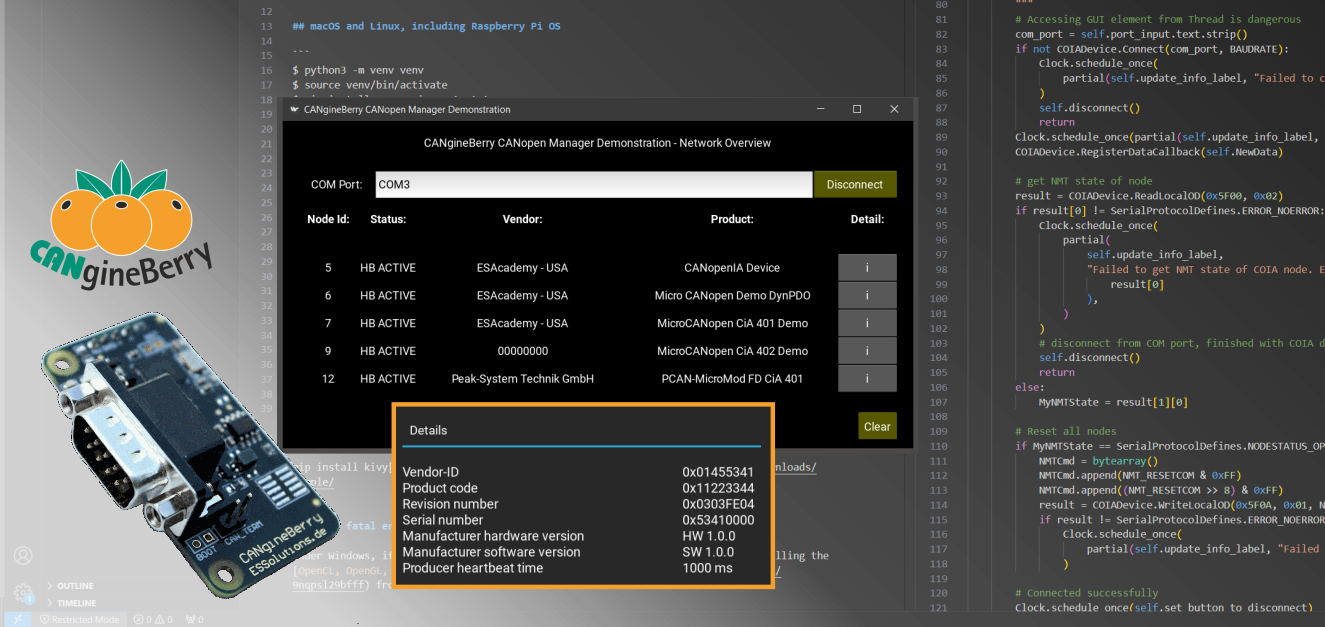
Task: Open the VS Code Accounts icon
Action: (x=22, y=555)
